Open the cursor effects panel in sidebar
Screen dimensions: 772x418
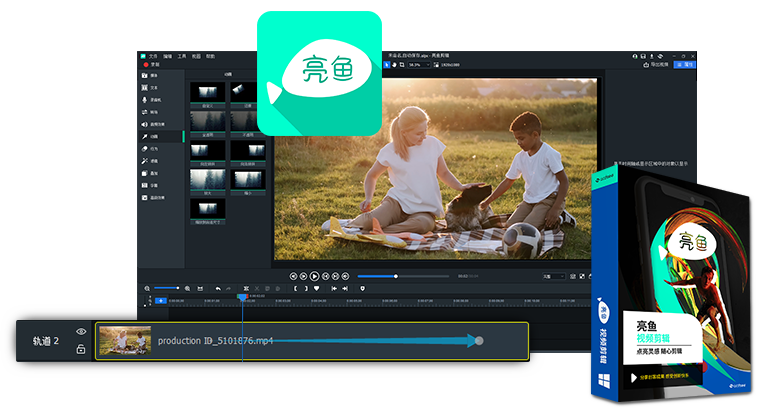[x=145, y=197]
